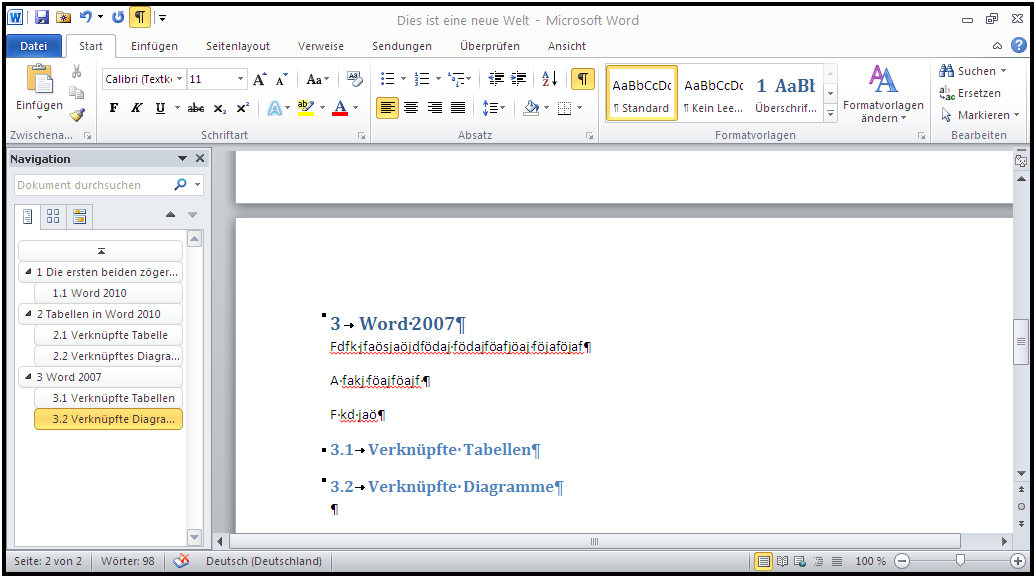1036x578 pixels.
Task: Toggle paragraph marks in the ribbon Absatz group
Action: 583,79
